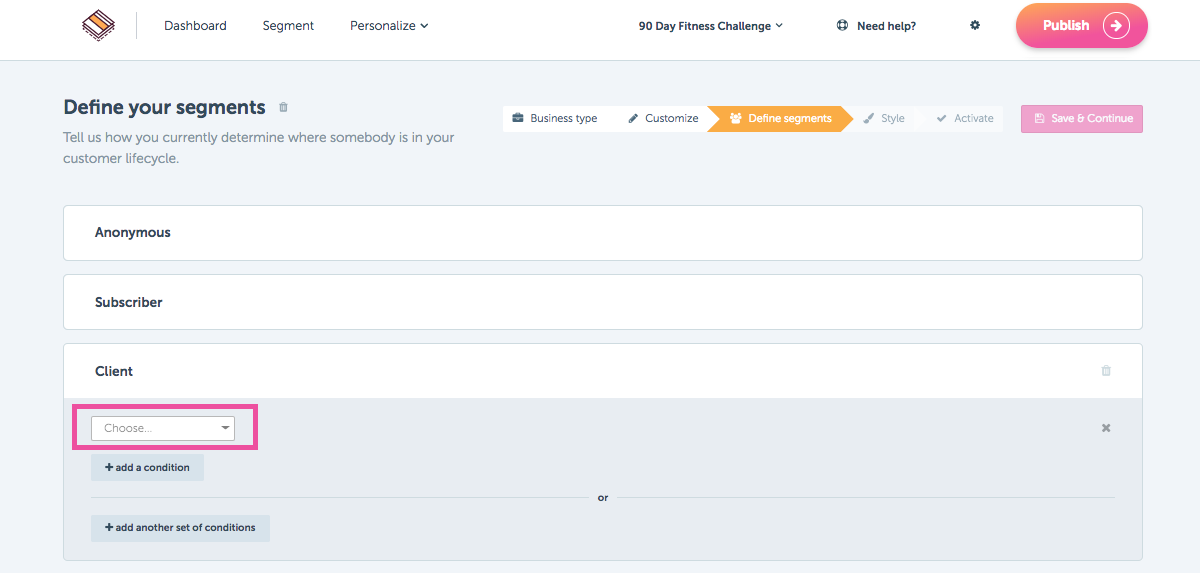
Task: Go to the Dashboard menu item
Action: point(195,26)
